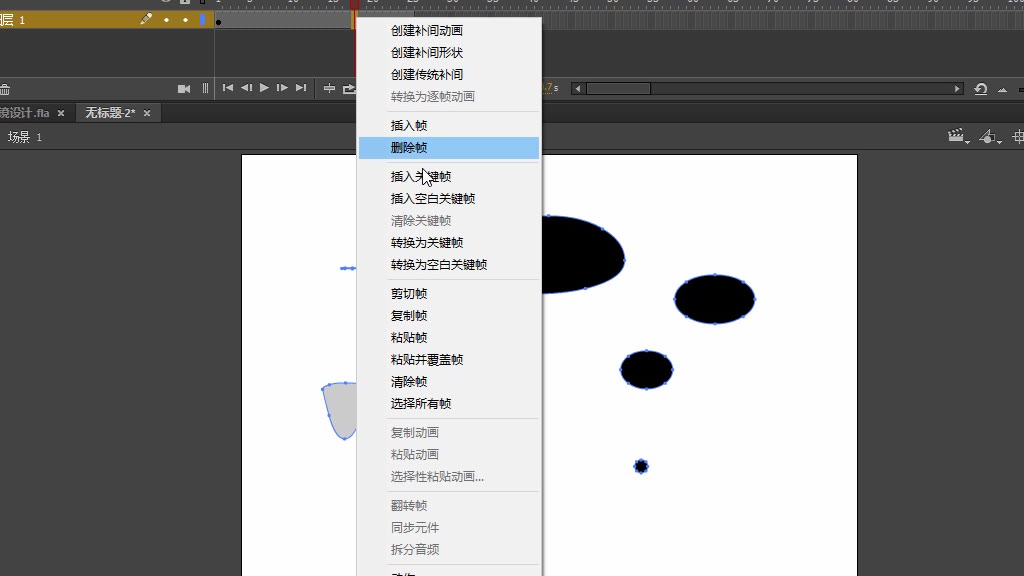
Task: Toggle visibility dot for layer 1
Action: [x=166, y=20]
